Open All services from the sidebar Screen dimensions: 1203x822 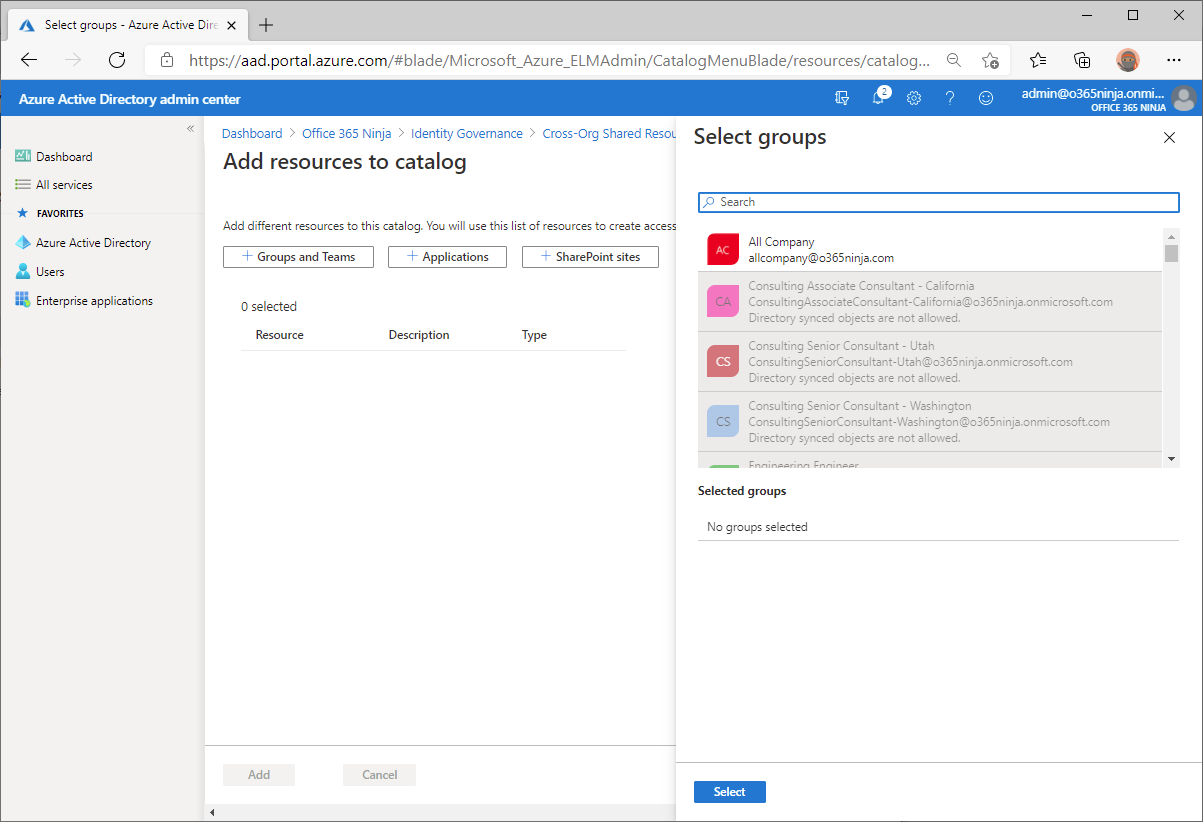64,184
